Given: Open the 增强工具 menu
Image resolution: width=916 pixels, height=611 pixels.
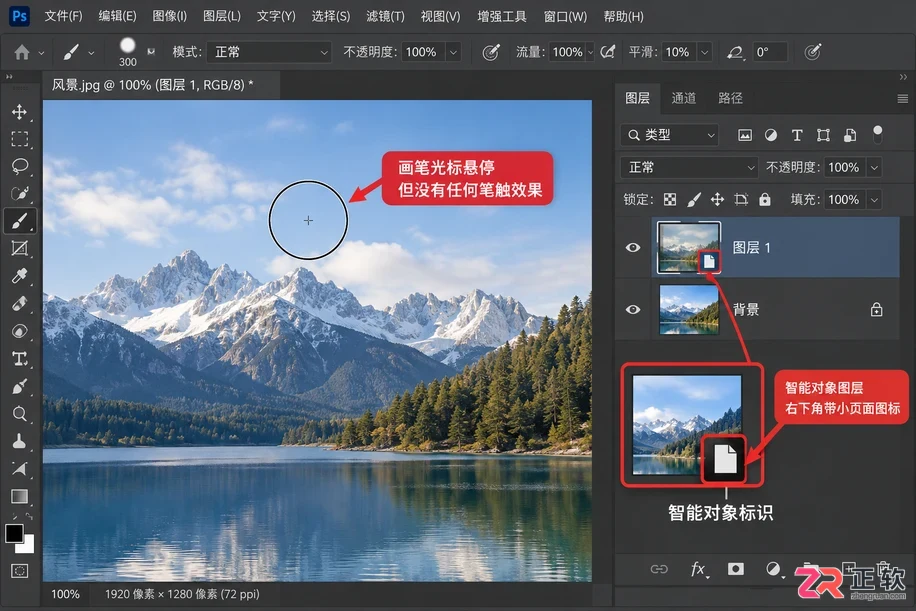Looking at the screenshot, I should pyautogui.click(x=502, y=16).
